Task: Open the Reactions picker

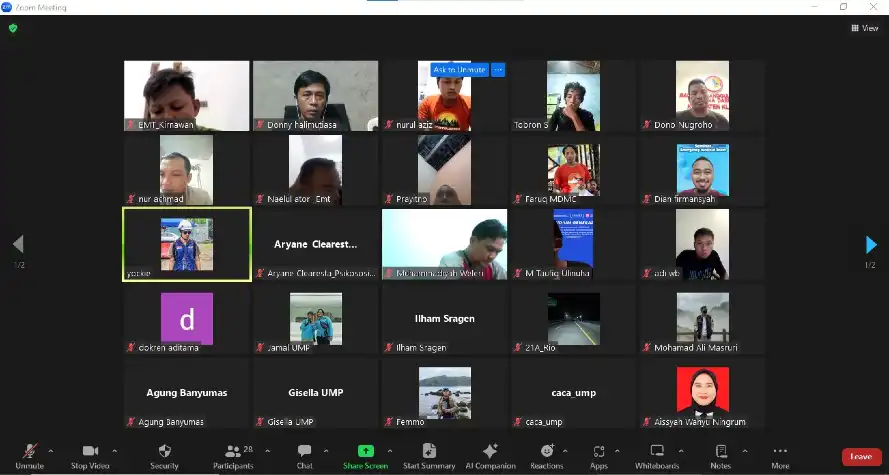Action: click(546, 455)
